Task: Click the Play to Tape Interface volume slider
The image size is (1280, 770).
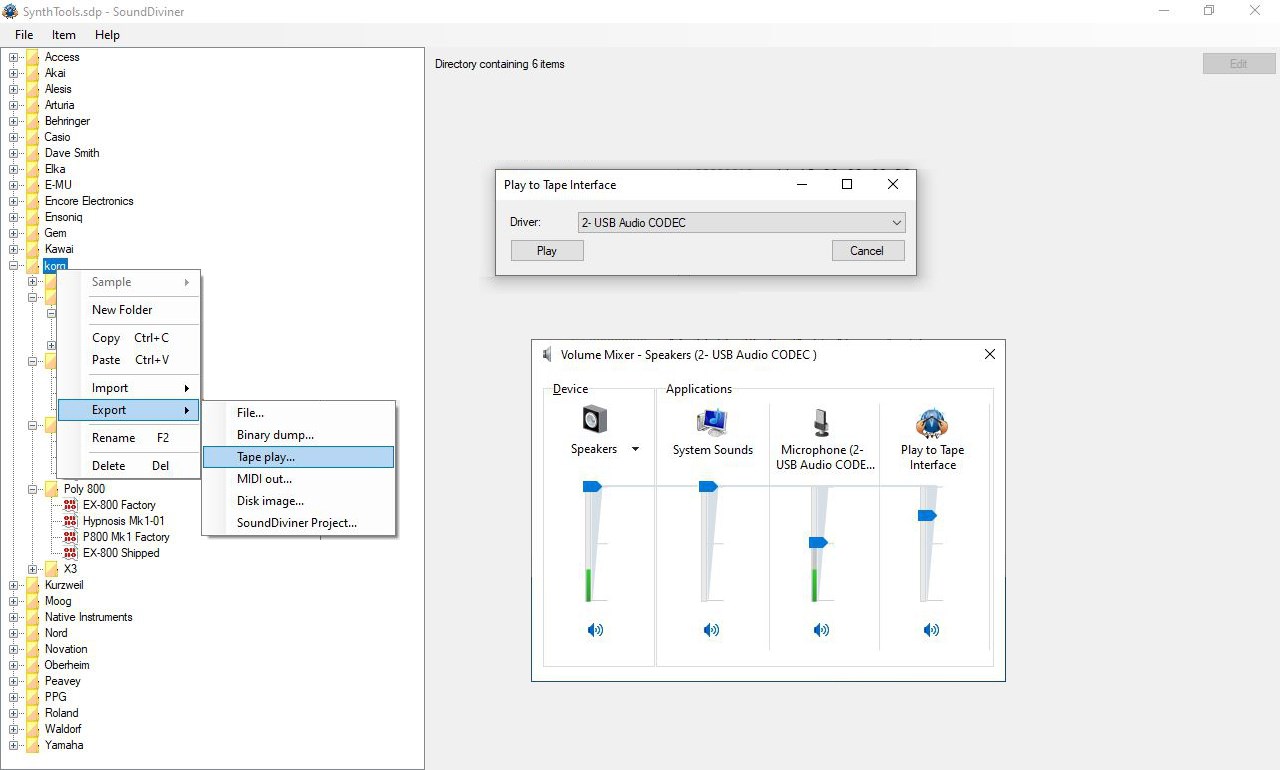Action: coord(927,515)
